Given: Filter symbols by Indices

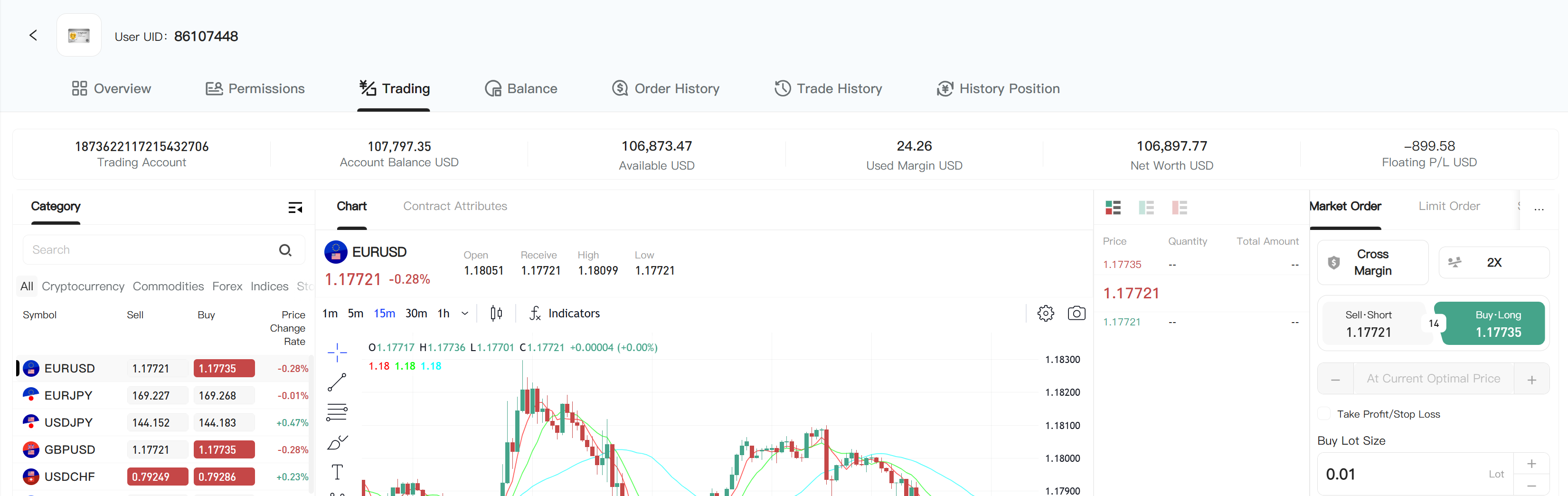Looking at the screenshot, I should click(x=269, y=286).
